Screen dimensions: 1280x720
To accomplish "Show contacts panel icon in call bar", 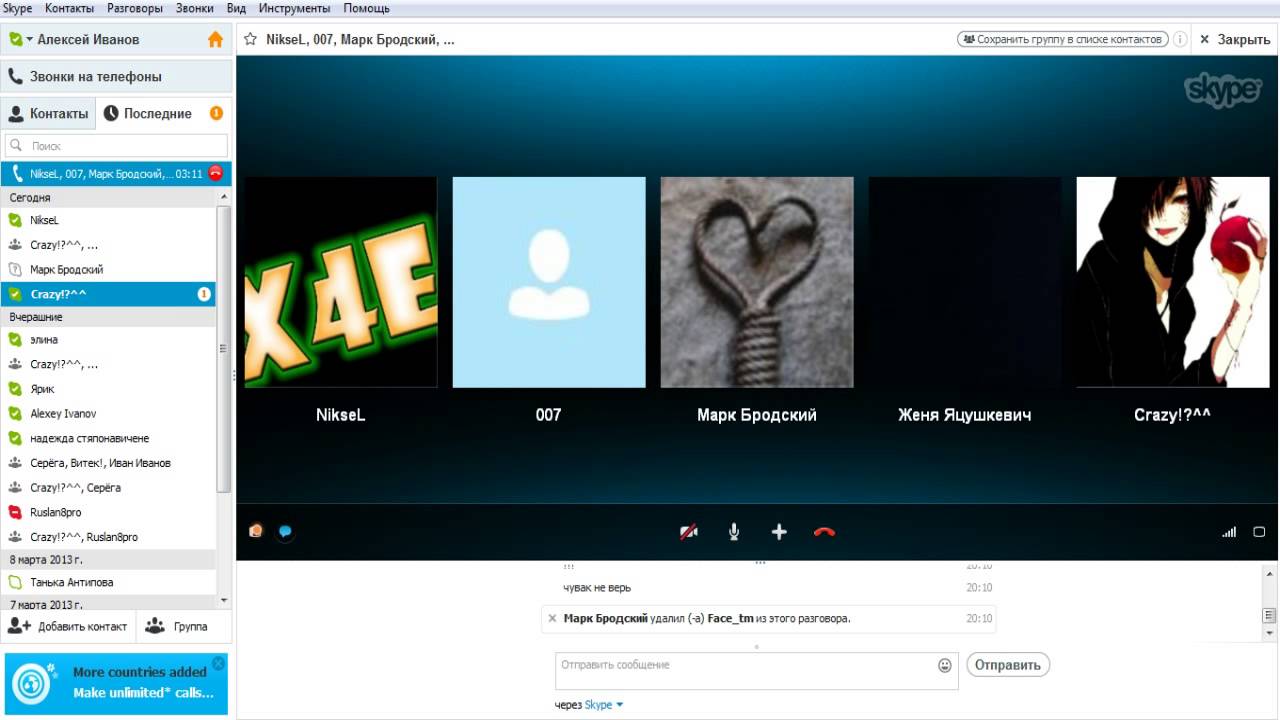I will 256,531.
